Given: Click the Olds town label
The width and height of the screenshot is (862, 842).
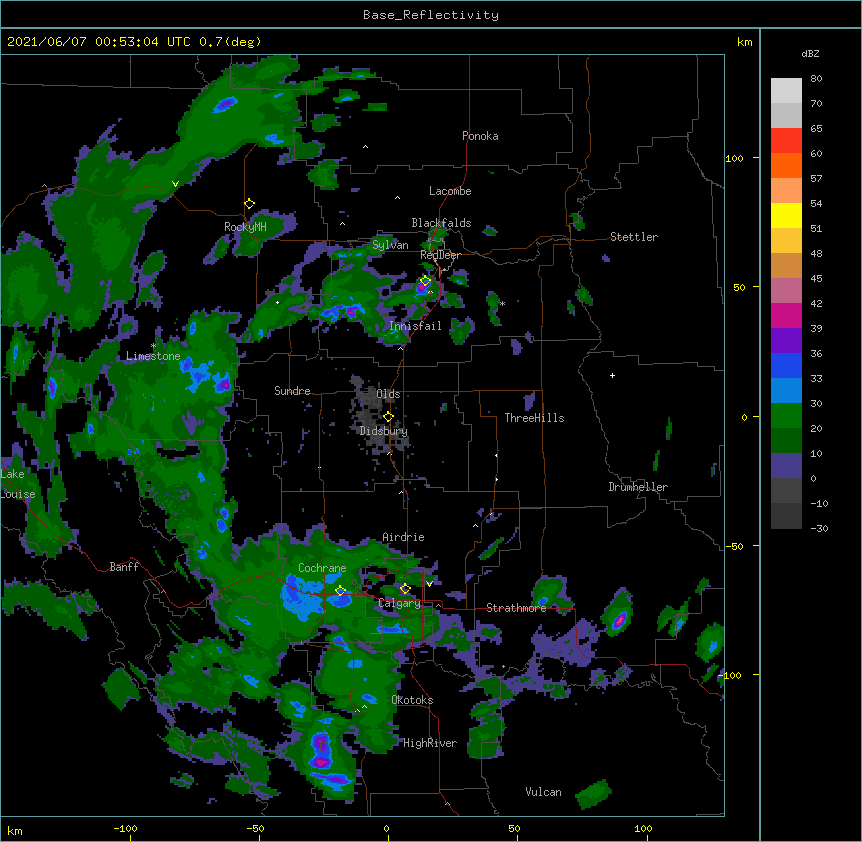Looking at the screenshot, I should pyautogui.click(x=388, y=394).
